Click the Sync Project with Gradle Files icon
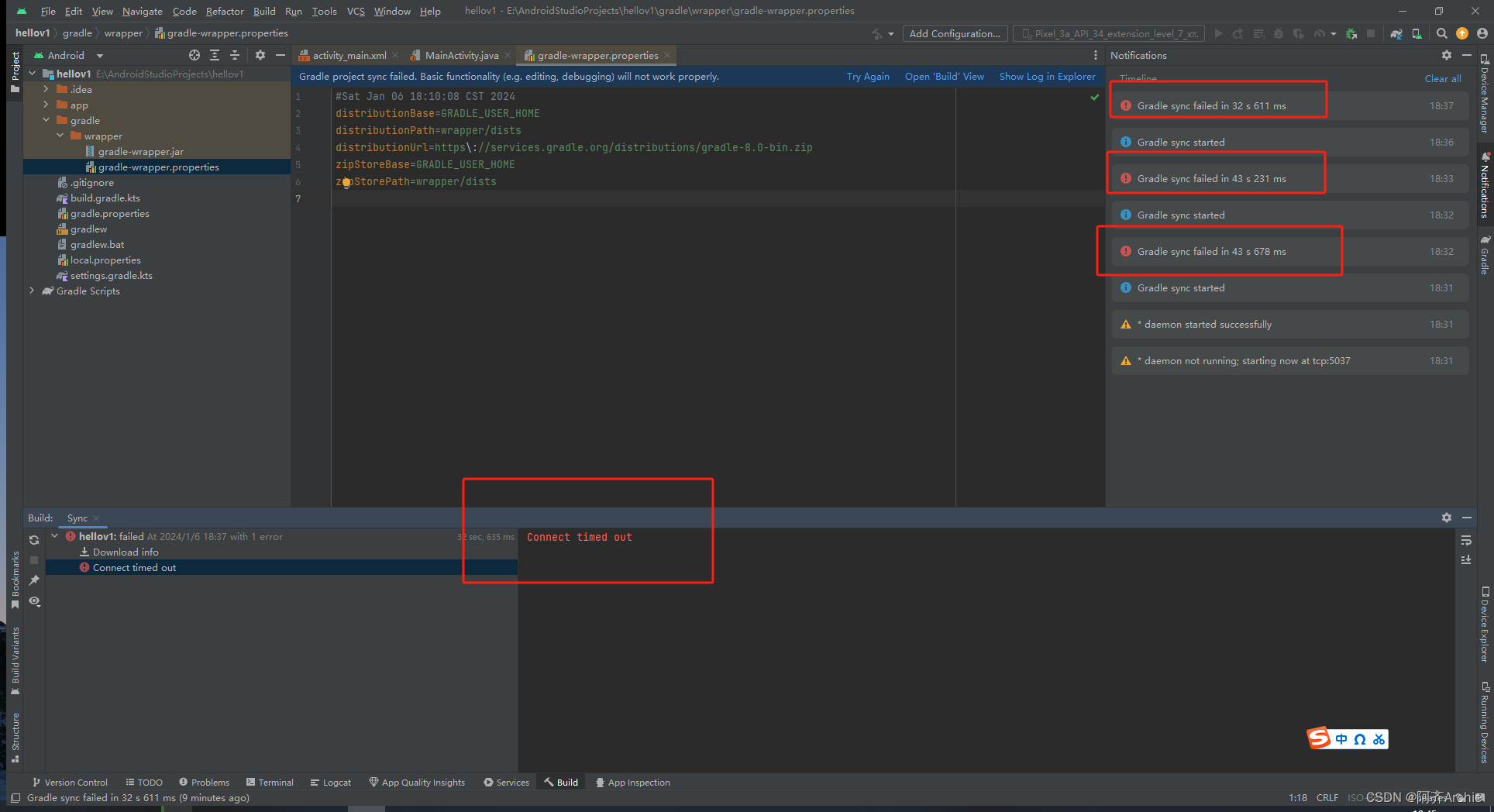 tap(1396, 33)
